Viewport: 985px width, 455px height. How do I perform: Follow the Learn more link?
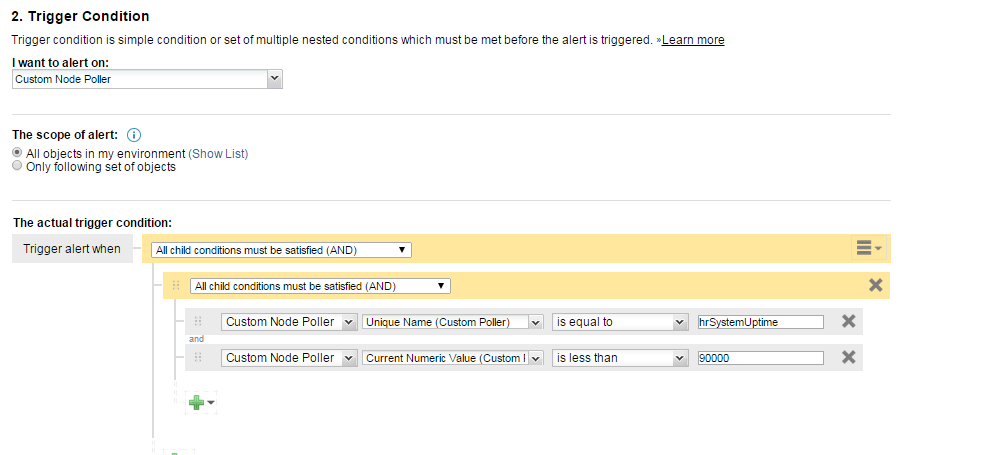693,40
